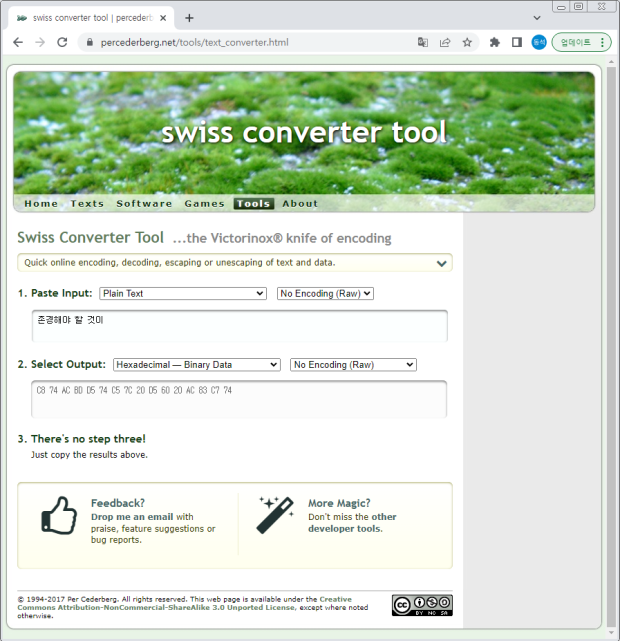
Task: Open the Plain Text input format dropdown
Action: 183,294
